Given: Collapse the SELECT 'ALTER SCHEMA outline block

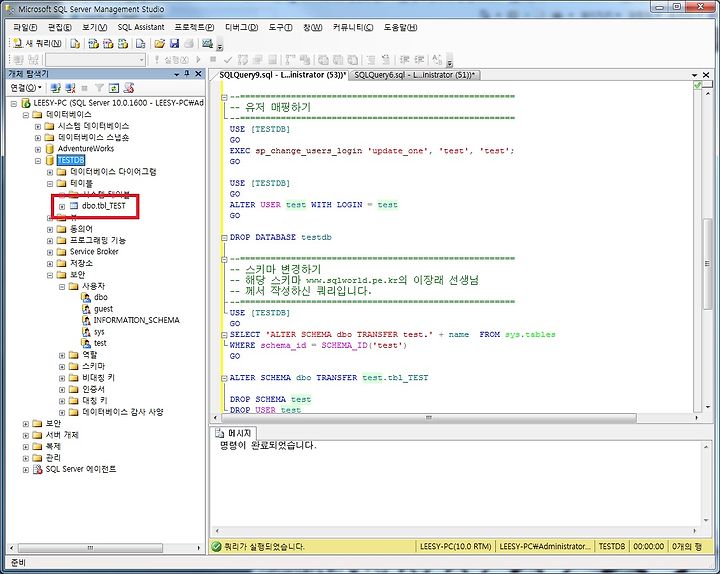Looking at the screenshot, I should 224,335.
